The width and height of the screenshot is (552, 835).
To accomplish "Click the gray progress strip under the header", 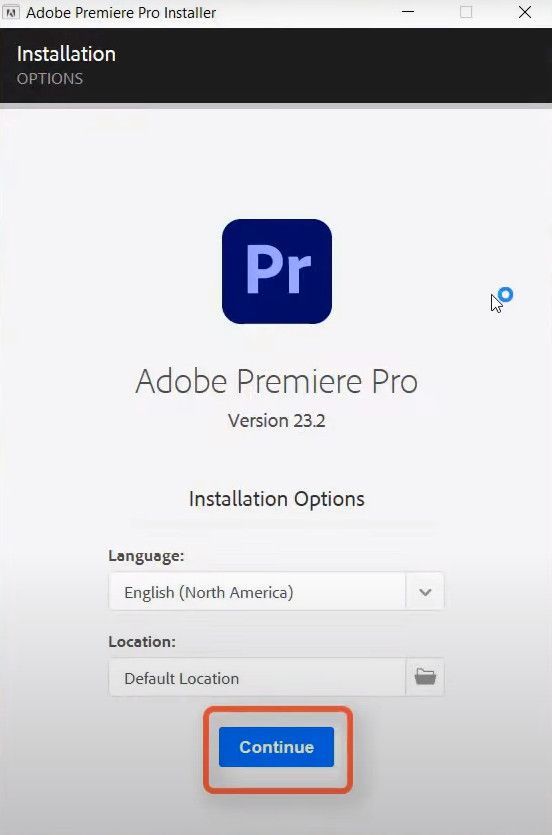I will click(x=276, y=105).
